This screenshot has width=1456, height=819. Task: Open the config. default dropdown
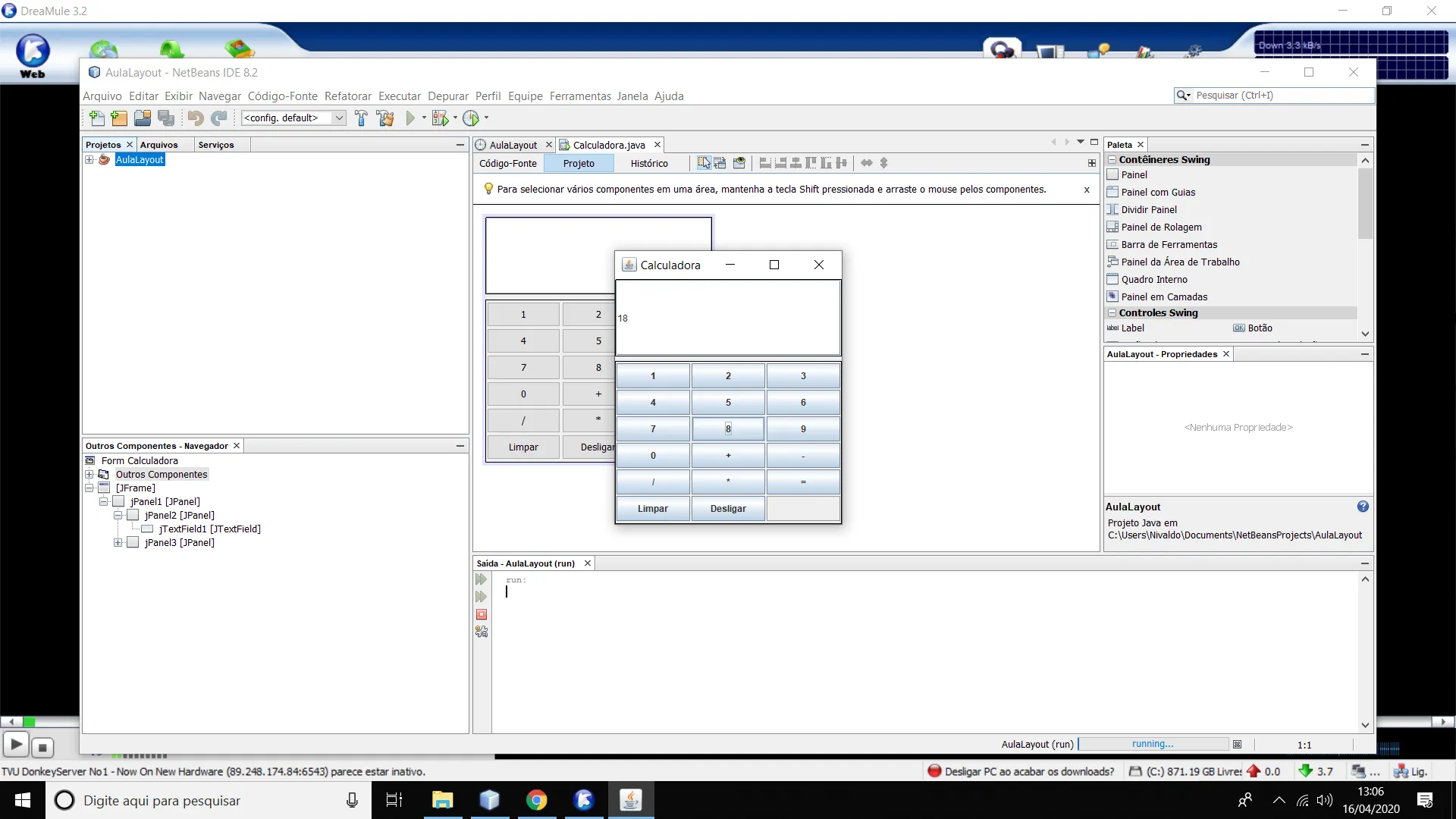pos(339,118)
